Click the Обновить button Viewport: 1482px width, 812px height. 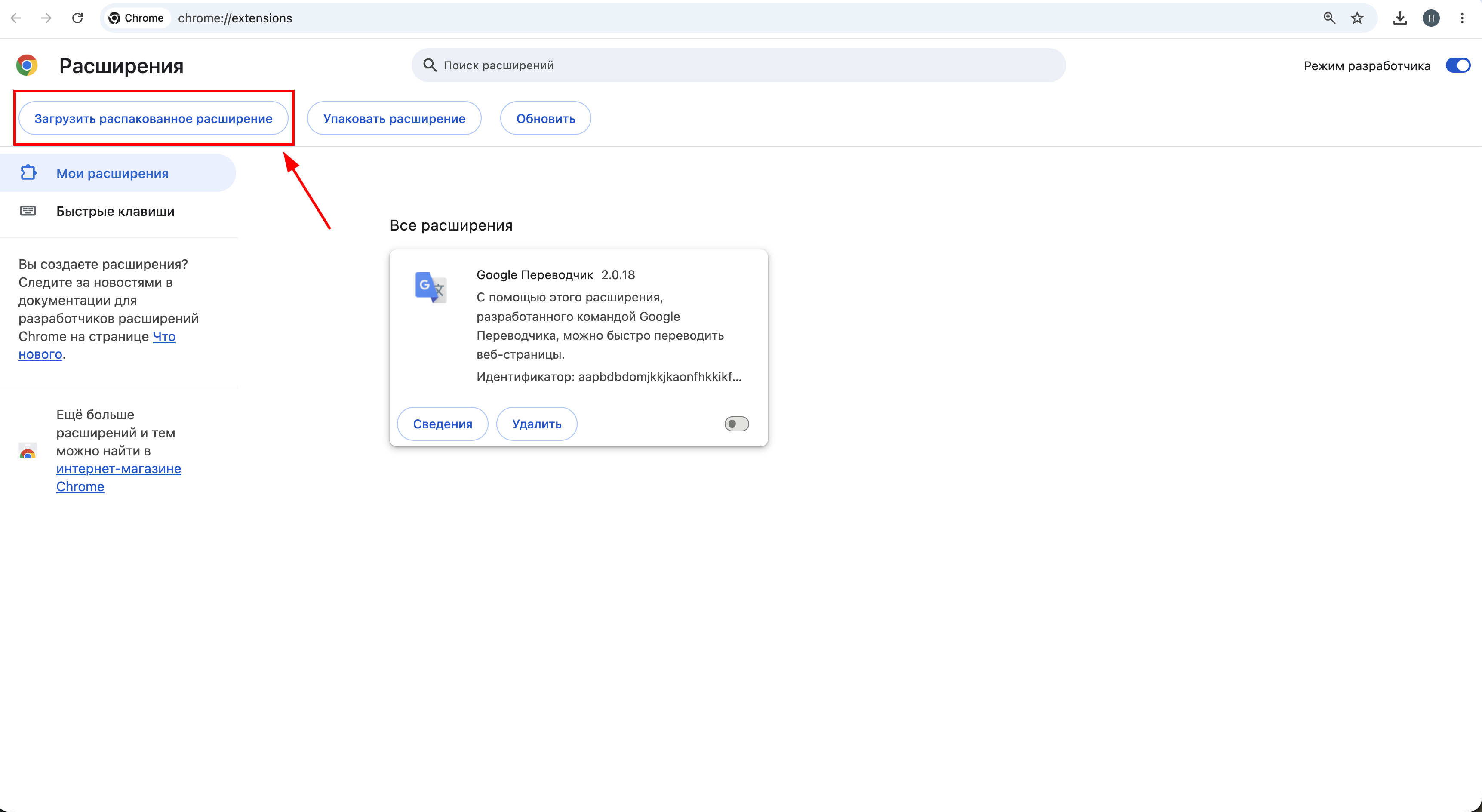(545, 119)
